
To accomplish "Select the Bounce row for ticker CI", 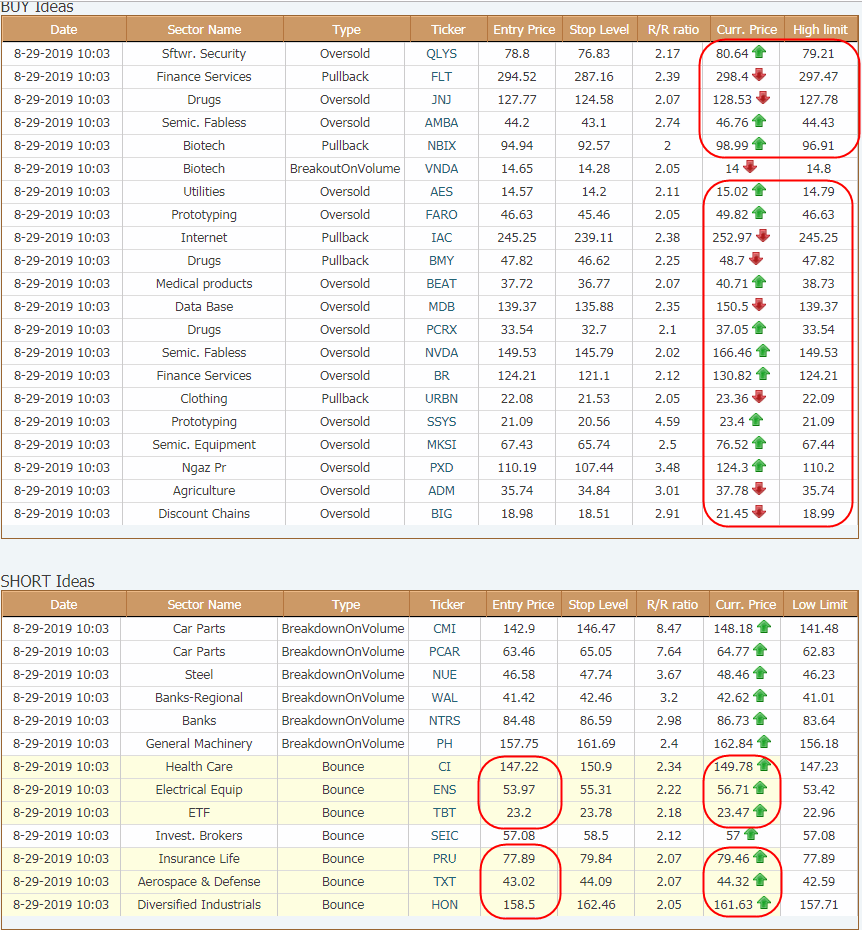I will pyautogui.click(x=346, y=766).
